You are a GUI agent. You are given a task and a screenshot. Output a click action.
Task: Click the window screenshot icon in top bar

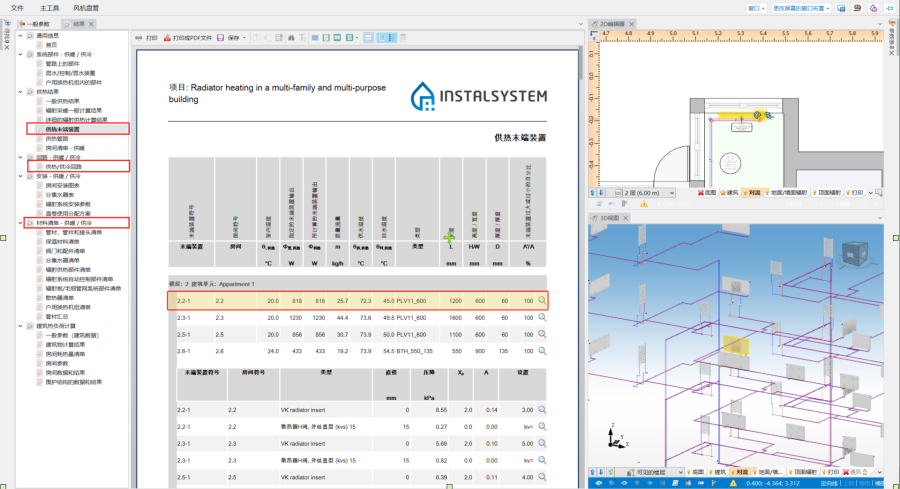(x=841, y=8)
